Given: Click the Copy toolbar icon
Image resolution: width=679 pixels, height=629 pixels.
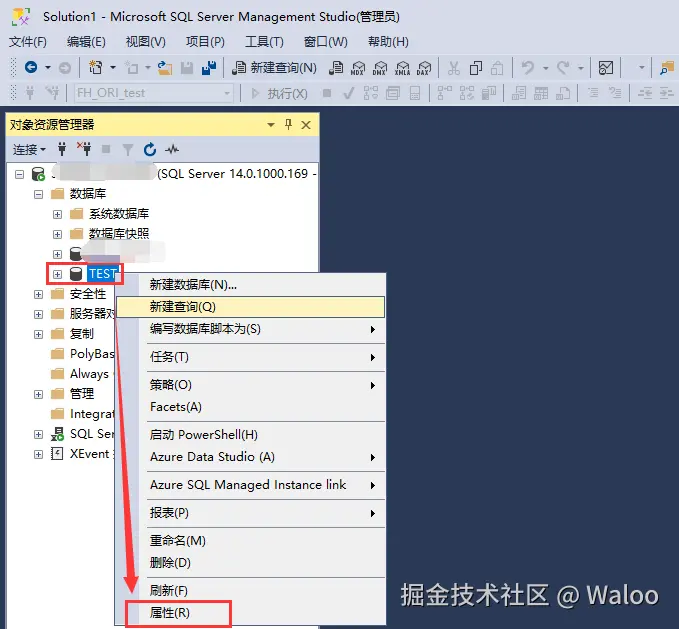Looking at the screenshot, I should pos(476,68).
